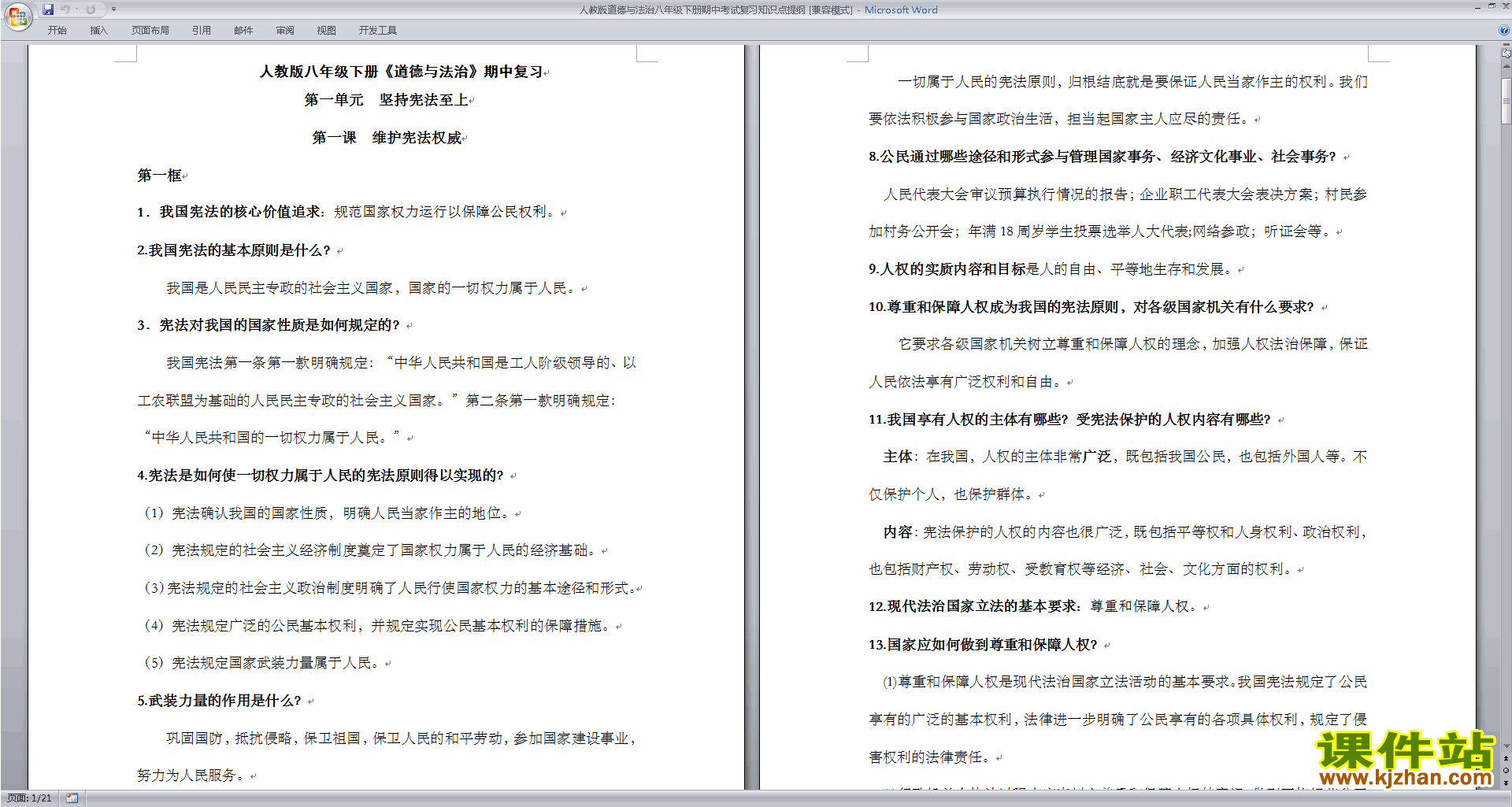Jump to next page with double-arrow button
The height and width of the screenshot is (807, 1512).
(x=1506, y=783)
